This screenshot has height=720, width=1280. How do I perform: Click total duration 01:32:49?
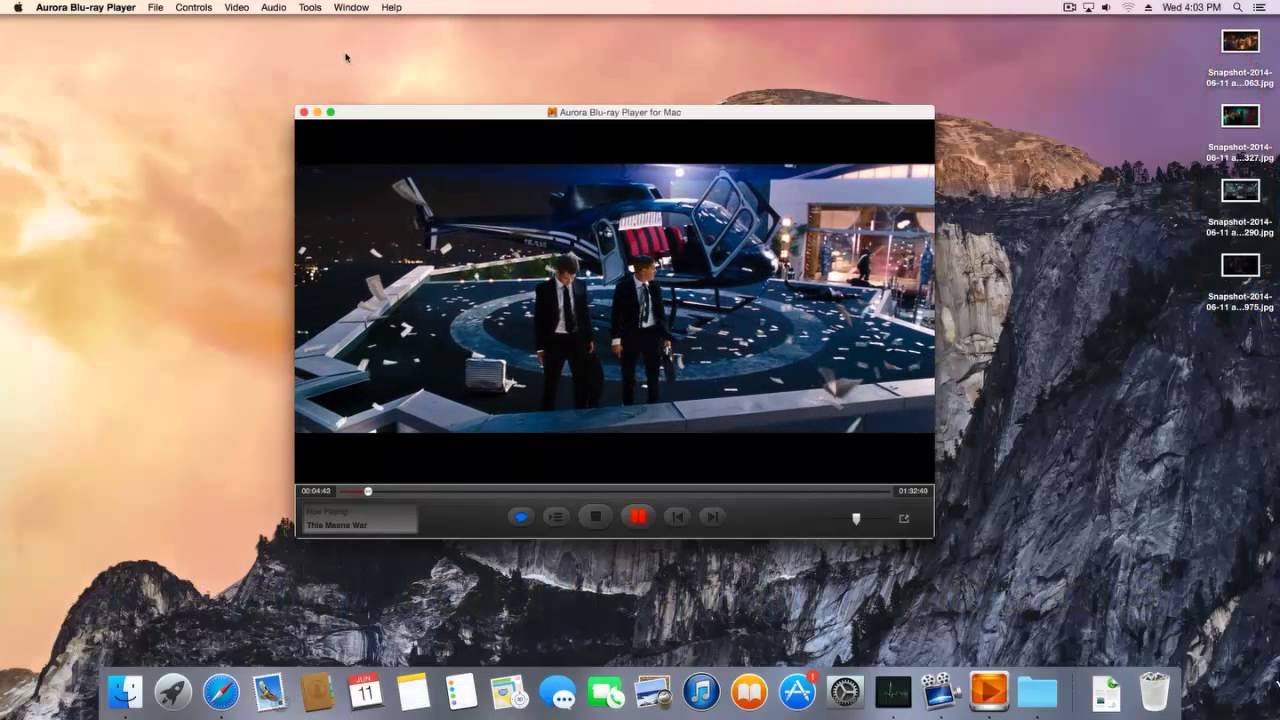pyautogui.click(x=912, y=491)
